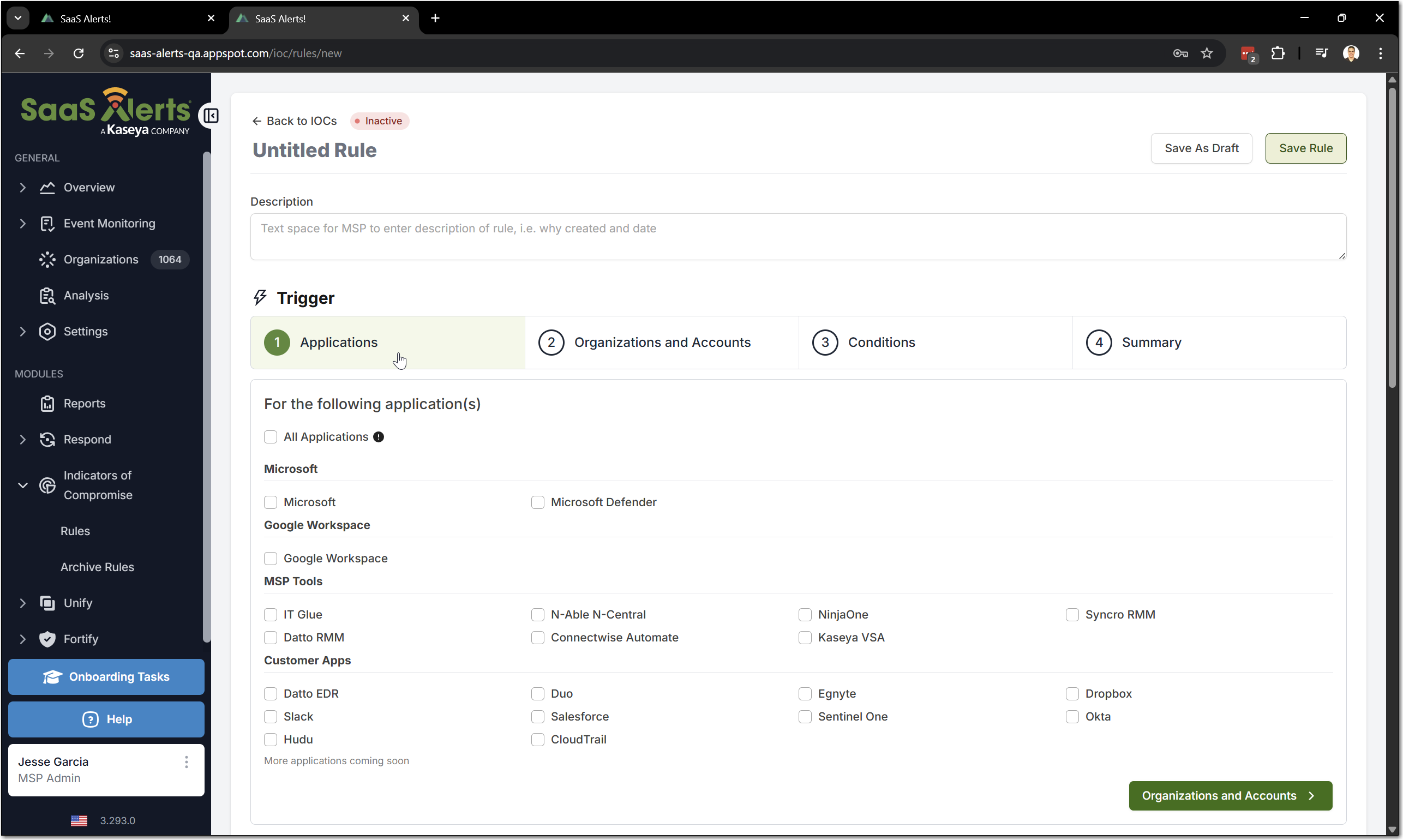Screen dimensions: 1403x840
Task: Expand the Fortify module chevron
Action: point(23,639)
